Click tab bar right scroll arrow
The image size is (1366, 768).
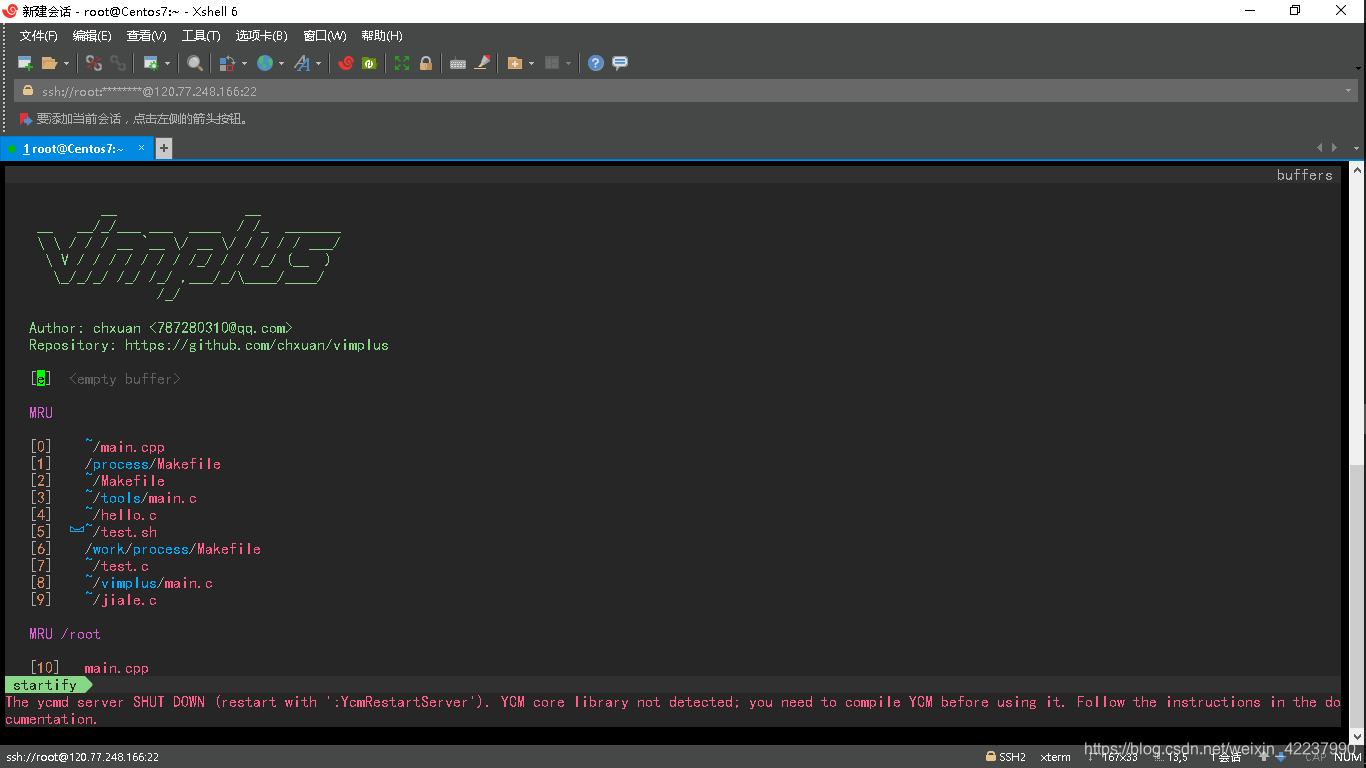[x=1333, y=148]
